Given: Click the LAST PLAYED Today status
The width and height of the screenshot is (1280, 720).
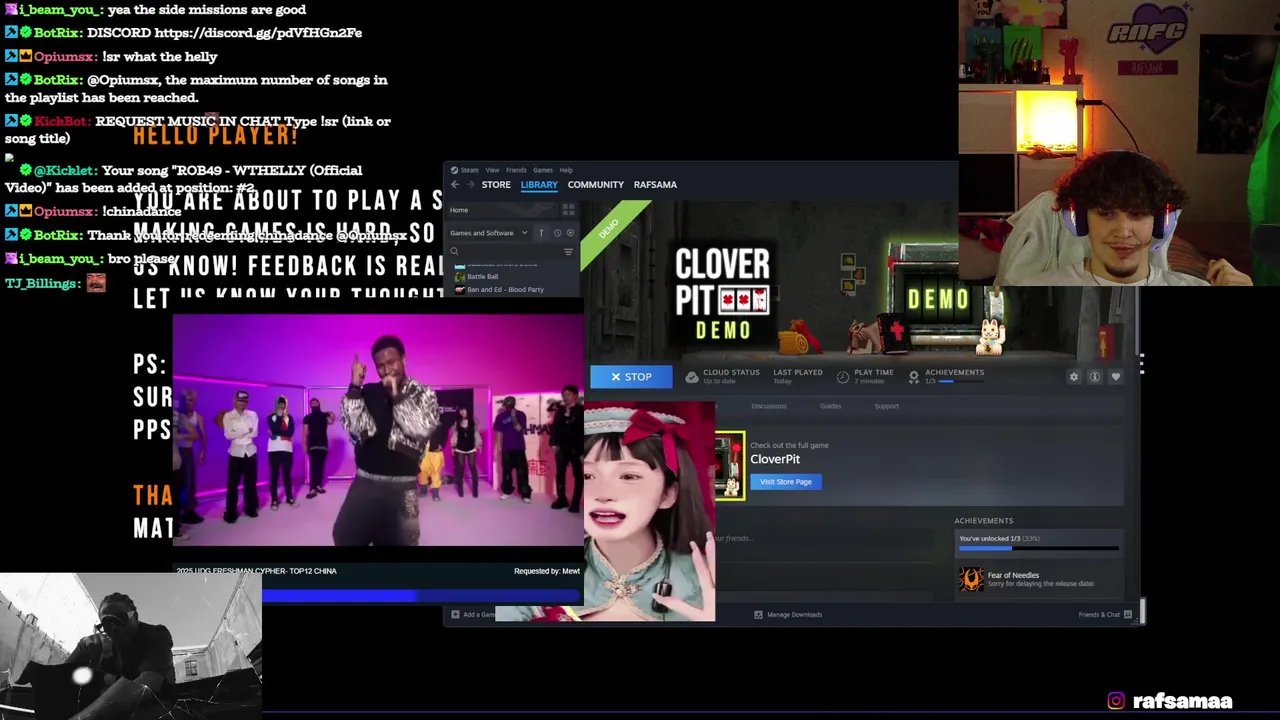Looking at the screenshot, I should (x=798, y=376).
